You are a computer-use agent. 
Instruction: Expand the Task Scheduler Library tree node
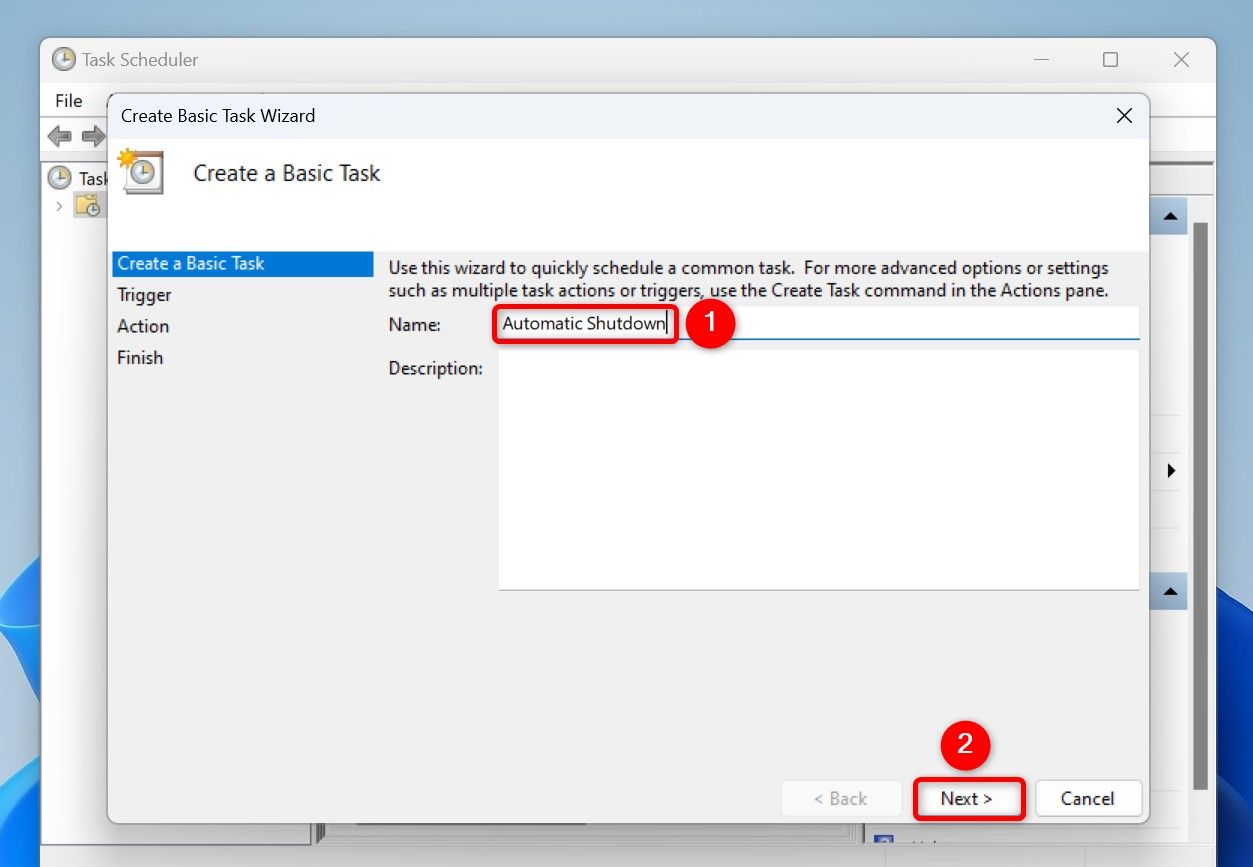pos(59,206)
